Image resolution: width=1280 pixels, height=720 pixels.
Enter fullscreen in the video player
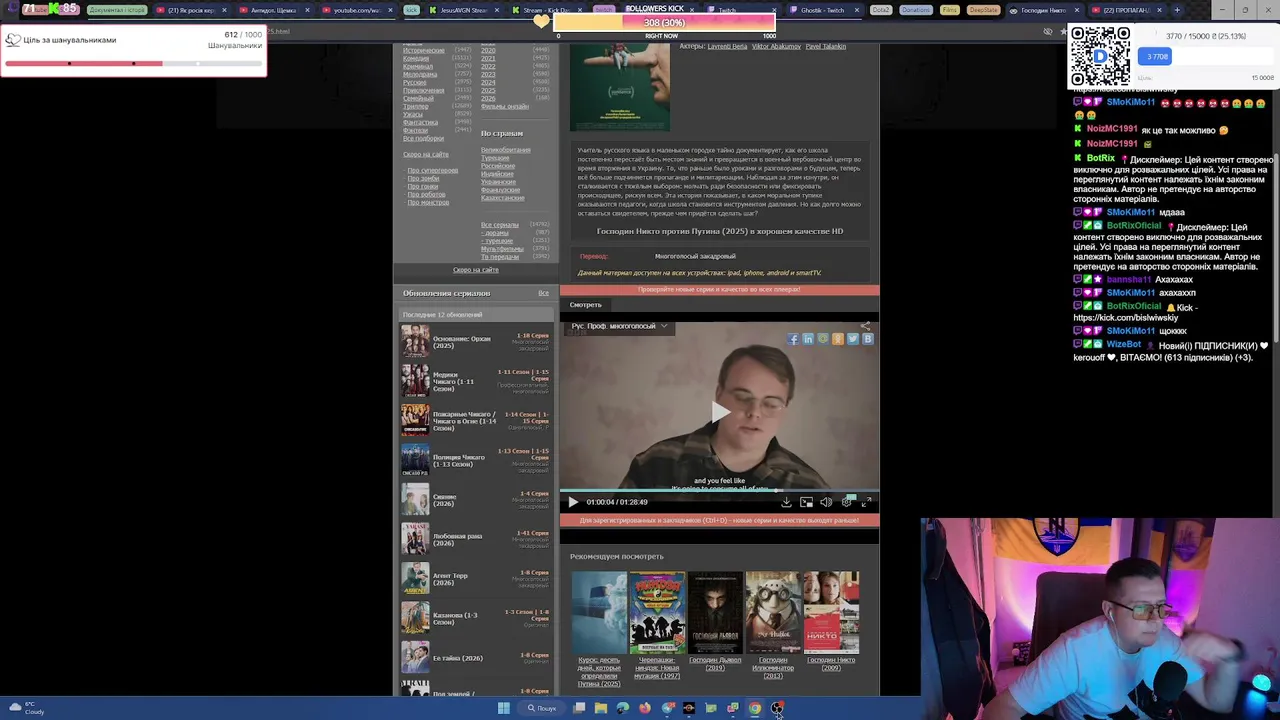coord(867,502)
